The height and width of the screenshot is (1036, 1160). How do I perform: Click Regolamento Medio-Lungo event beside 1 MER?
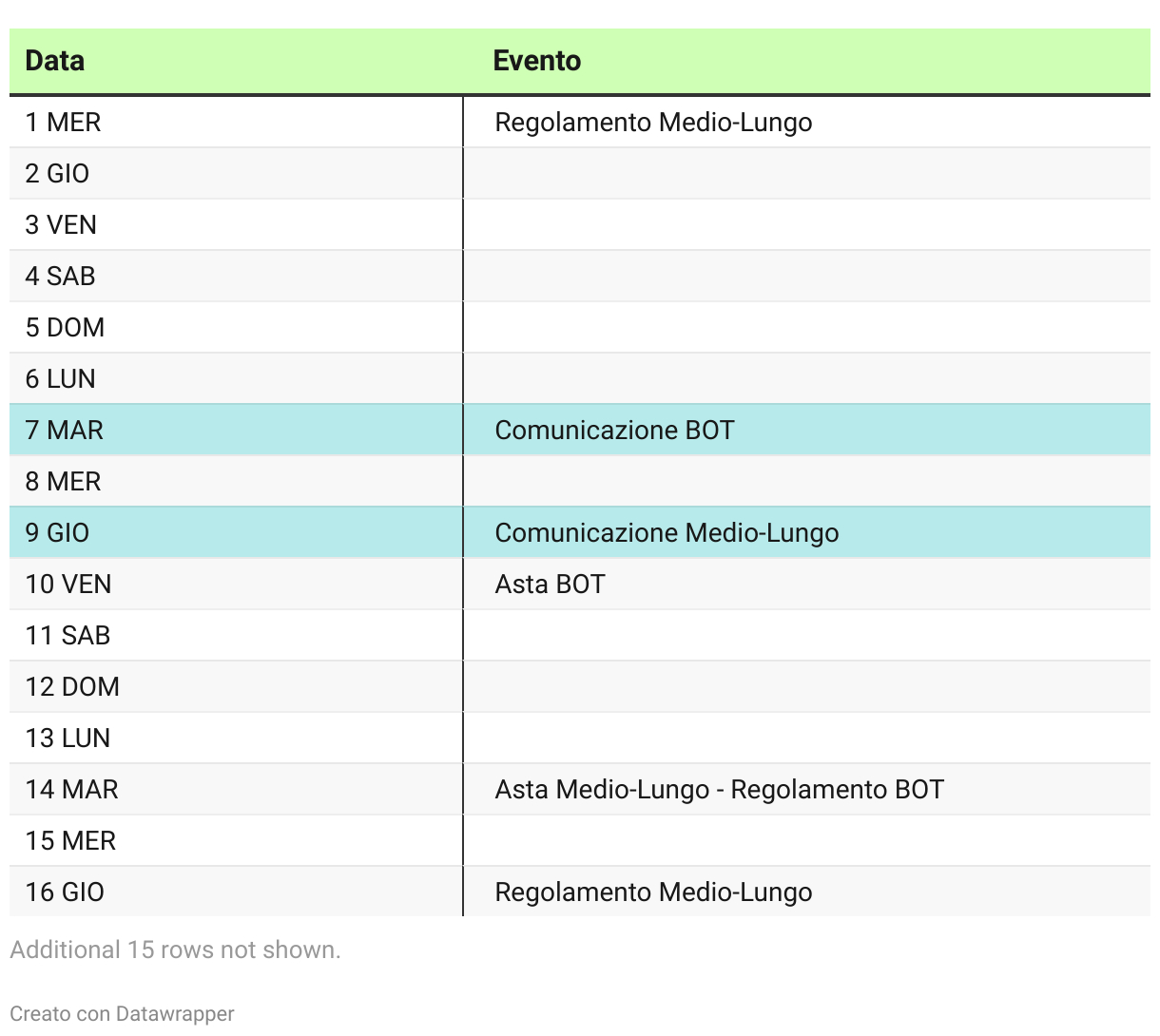coord(653,123)
